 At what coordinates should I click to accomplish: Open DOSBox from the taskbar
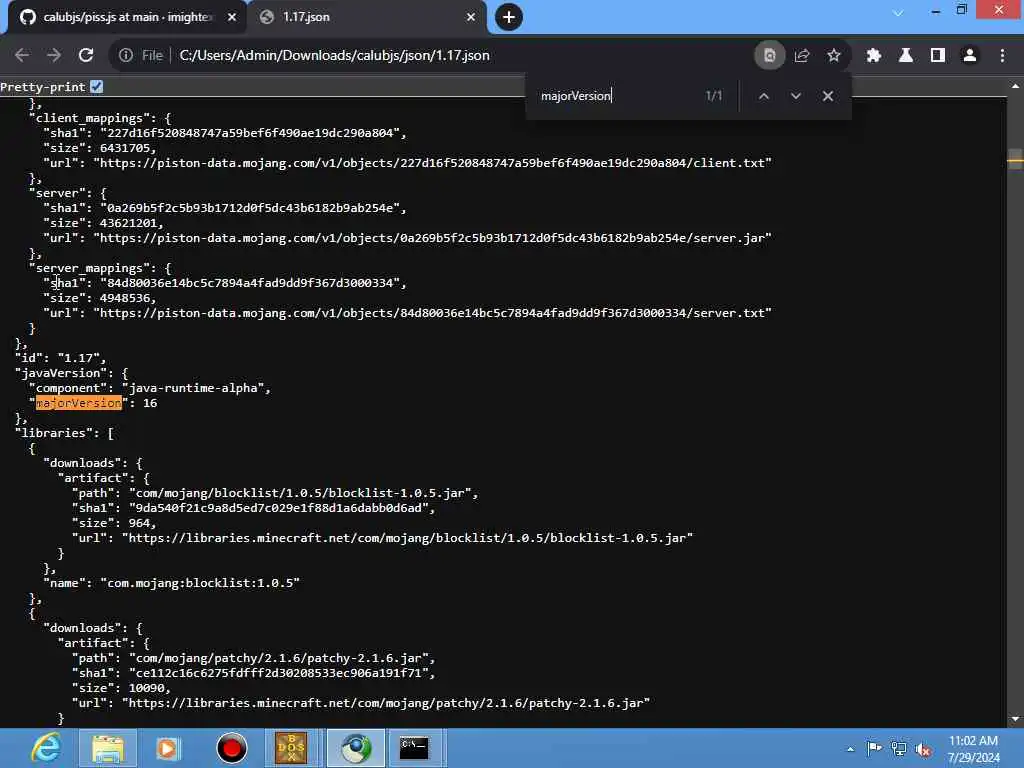[x=292, y=748]
